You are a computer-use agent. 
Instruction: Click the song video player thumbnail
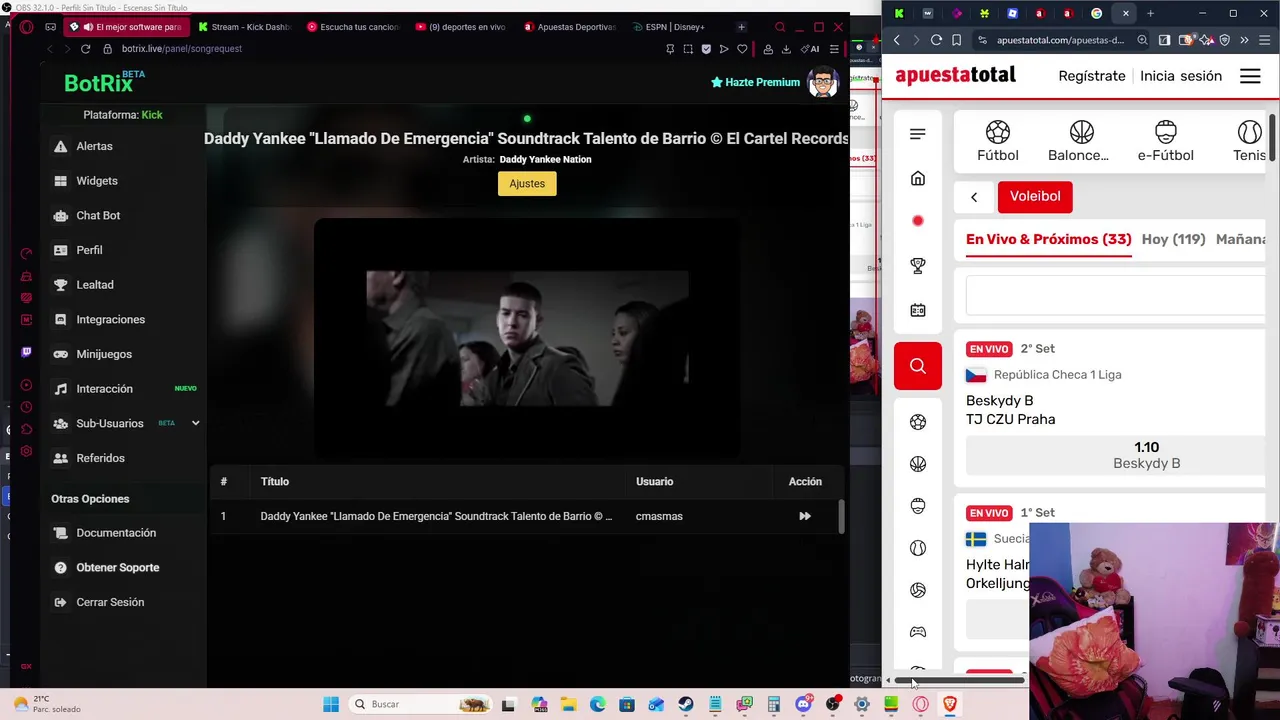(x=527, y=338)
